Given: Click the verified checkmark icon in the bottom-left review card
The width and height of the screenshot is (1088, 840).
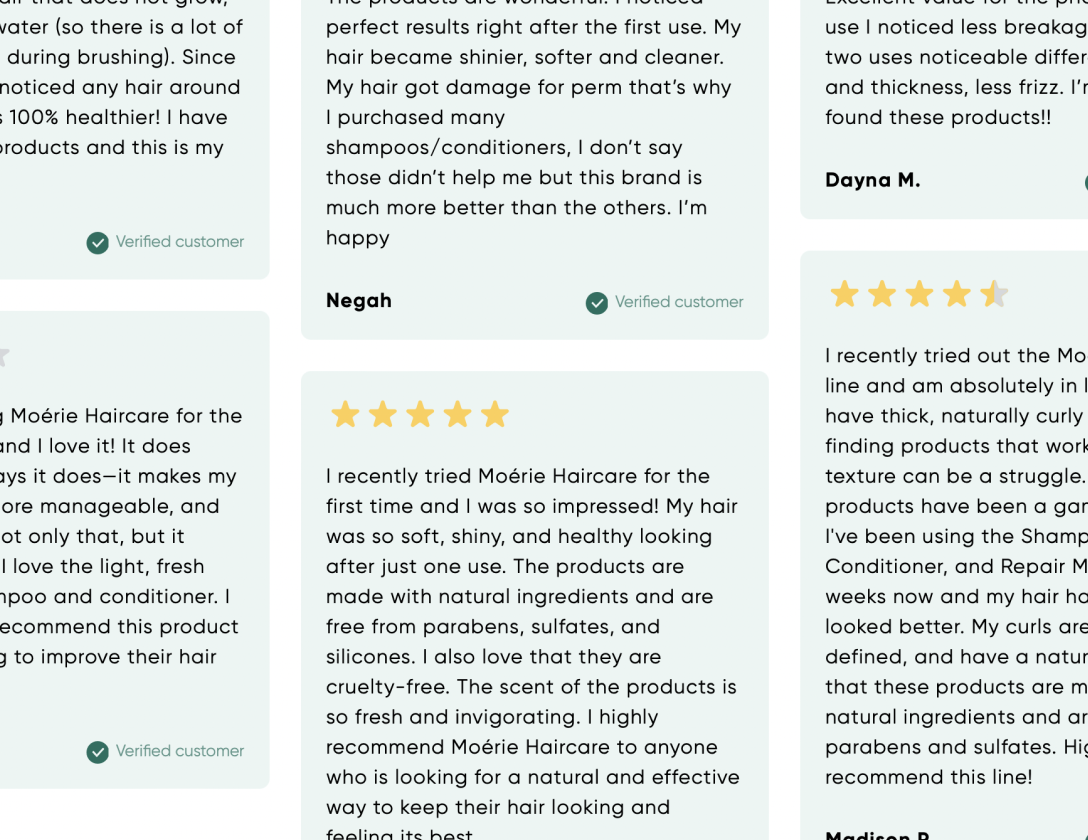Looking at the screenshot, I should [x=98, y=752].
